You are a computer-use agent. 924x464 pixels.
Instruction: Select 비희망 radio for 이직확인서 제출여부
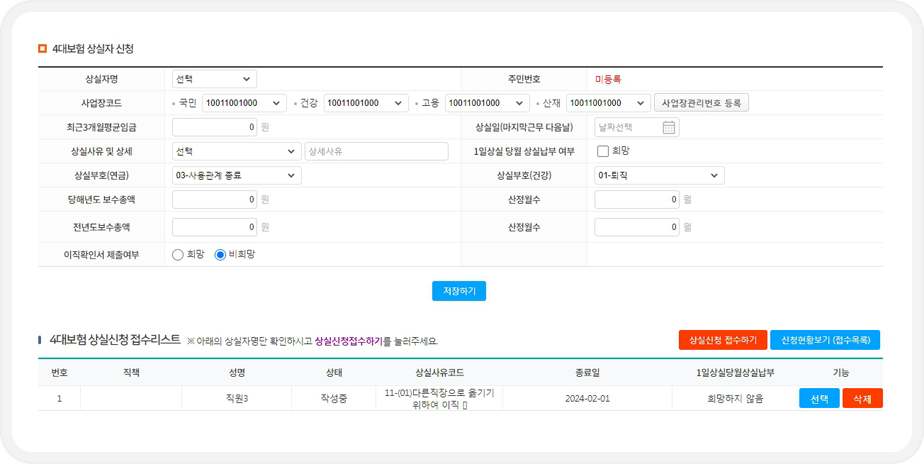(220, 255)
